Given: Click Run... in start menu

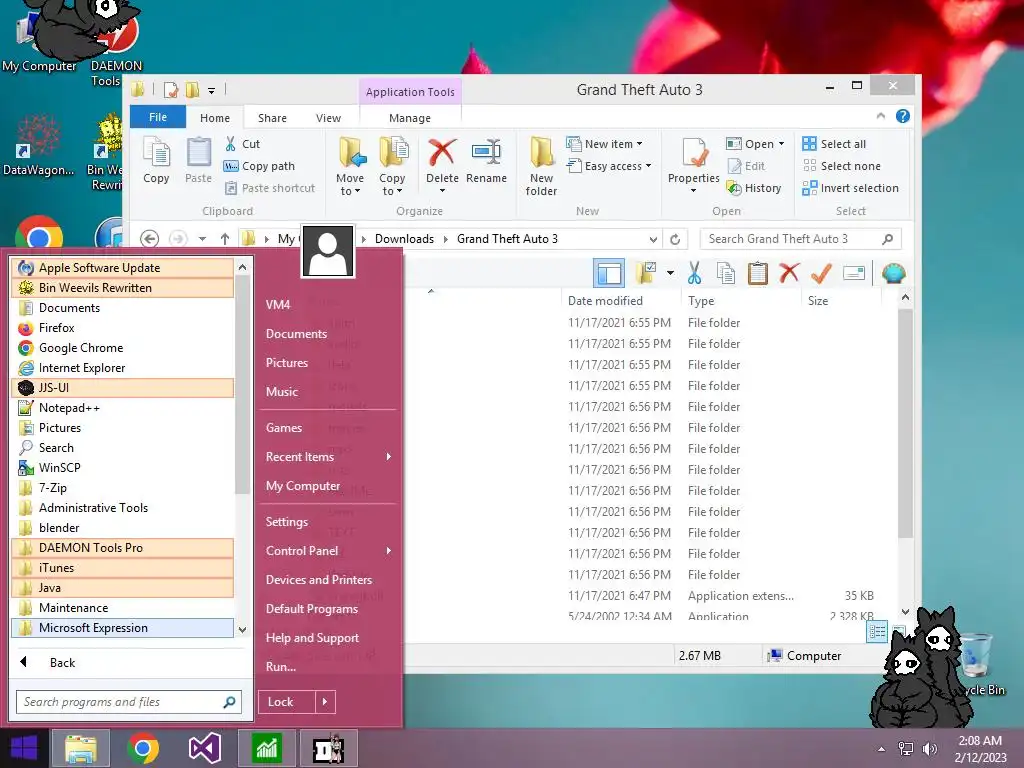Looking at the screenshot, I should tap(281, 667).
